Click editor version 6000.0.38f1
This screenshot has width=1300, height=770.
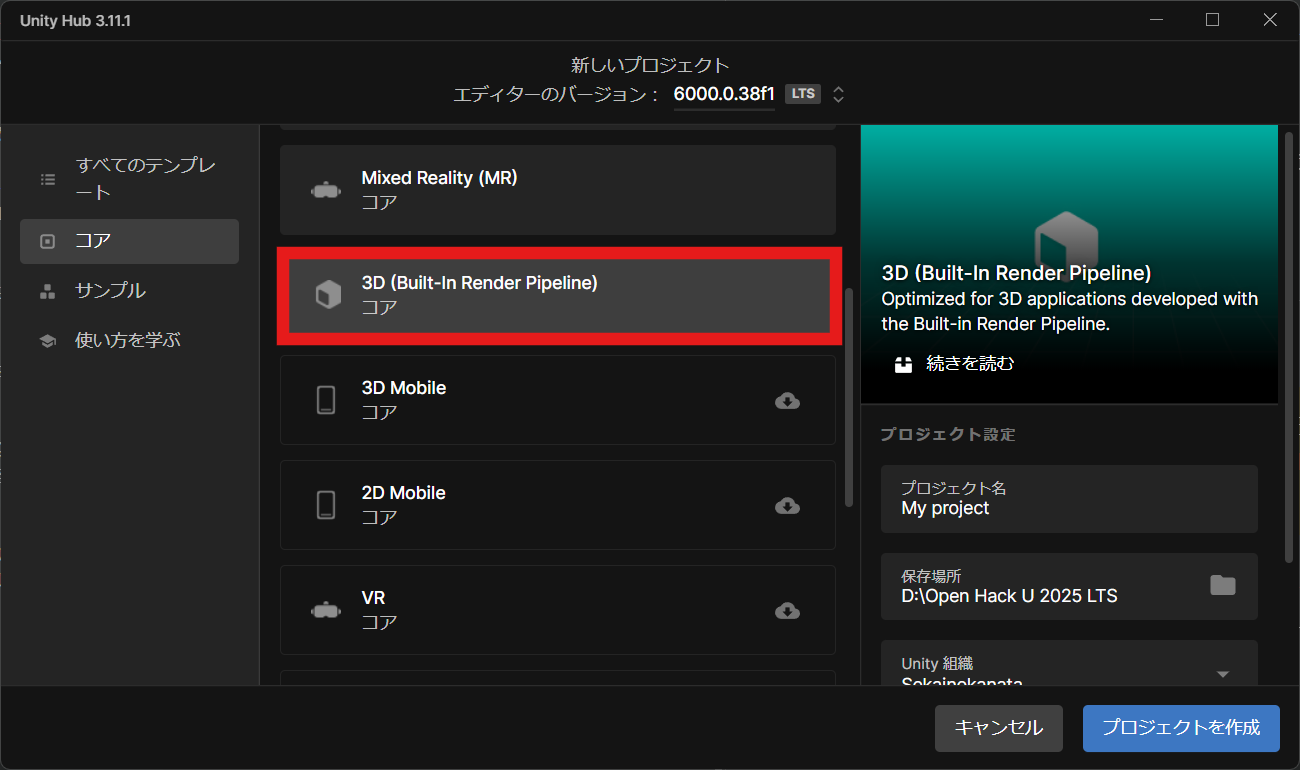(724, 94)
